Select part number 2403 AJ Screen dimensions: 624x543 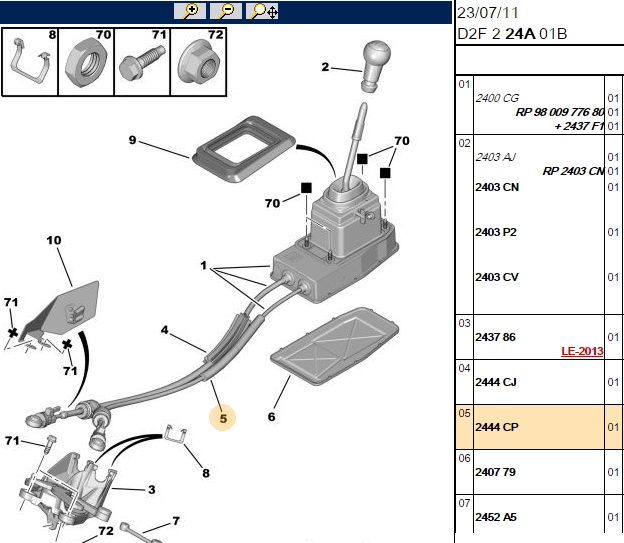point(495,157)
